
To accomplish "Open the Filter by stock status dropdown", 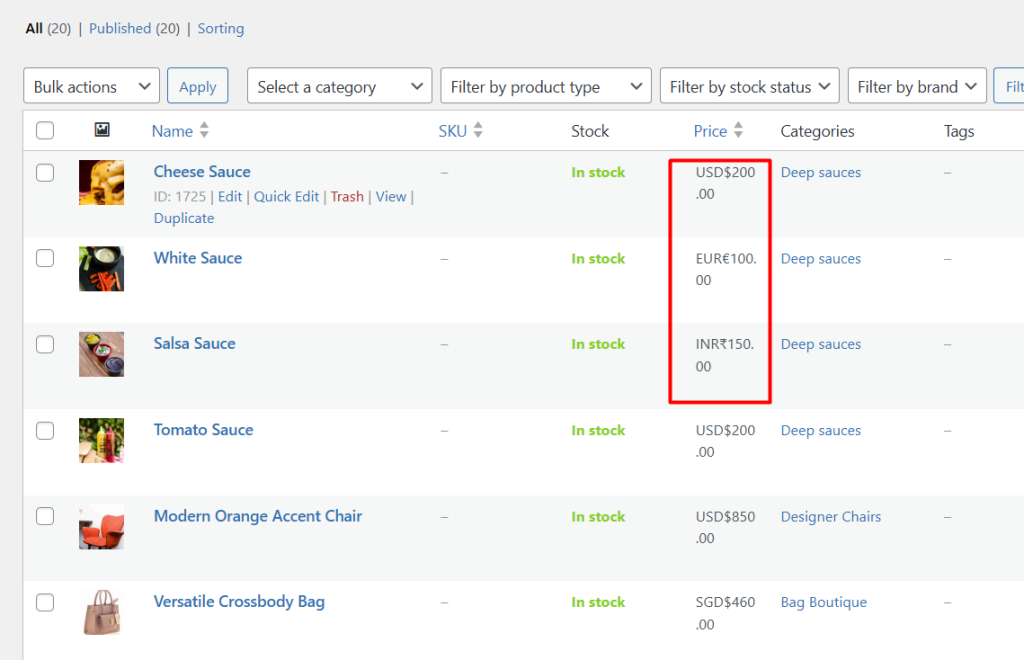I will pos(748,87).
